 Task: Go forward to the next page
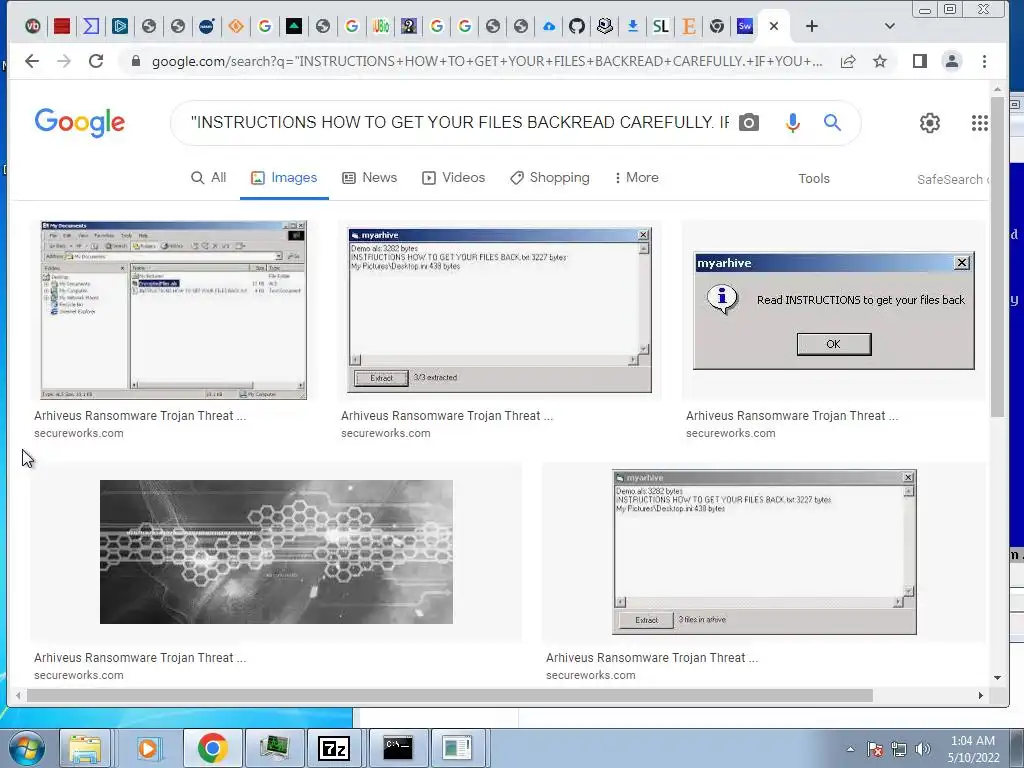pos(64,61)
